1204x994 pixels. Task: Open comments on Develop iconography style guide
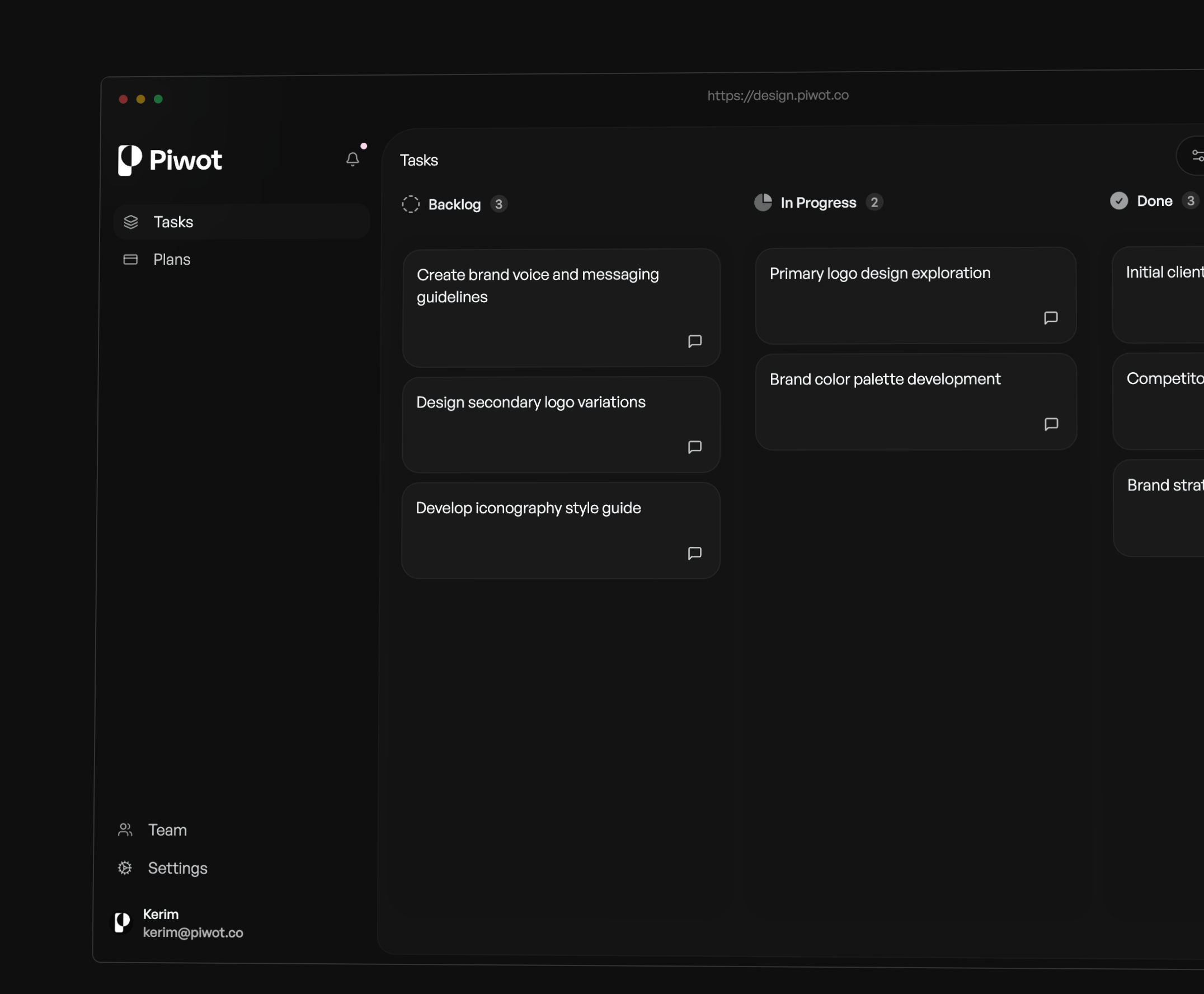[x=695, y=553]
